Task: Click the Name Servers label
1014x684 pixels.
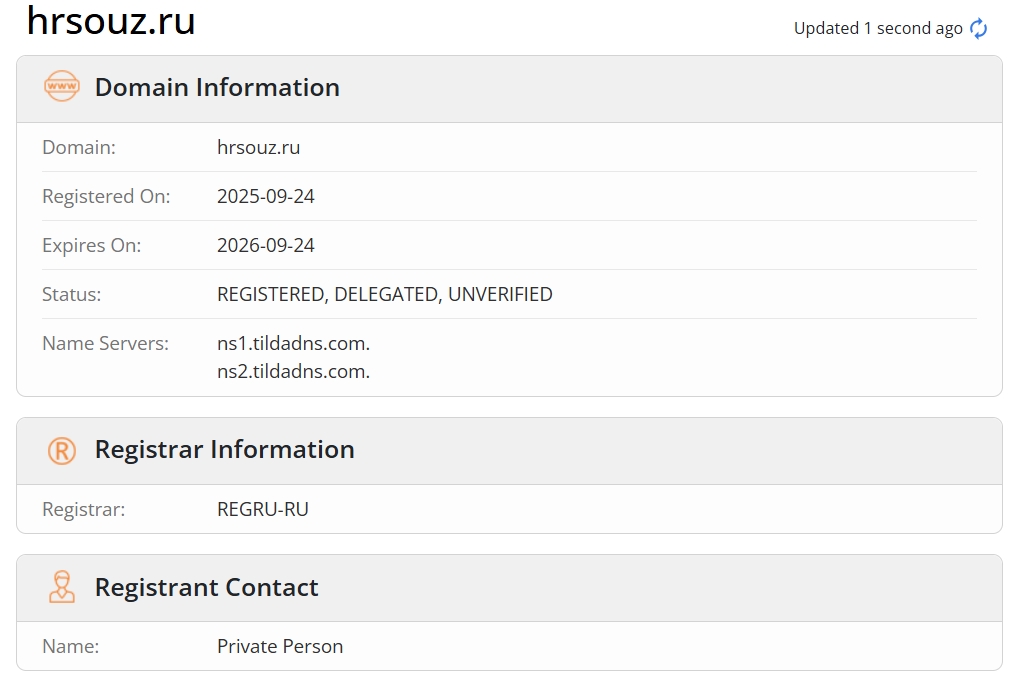Action: [x=105, y=343]
